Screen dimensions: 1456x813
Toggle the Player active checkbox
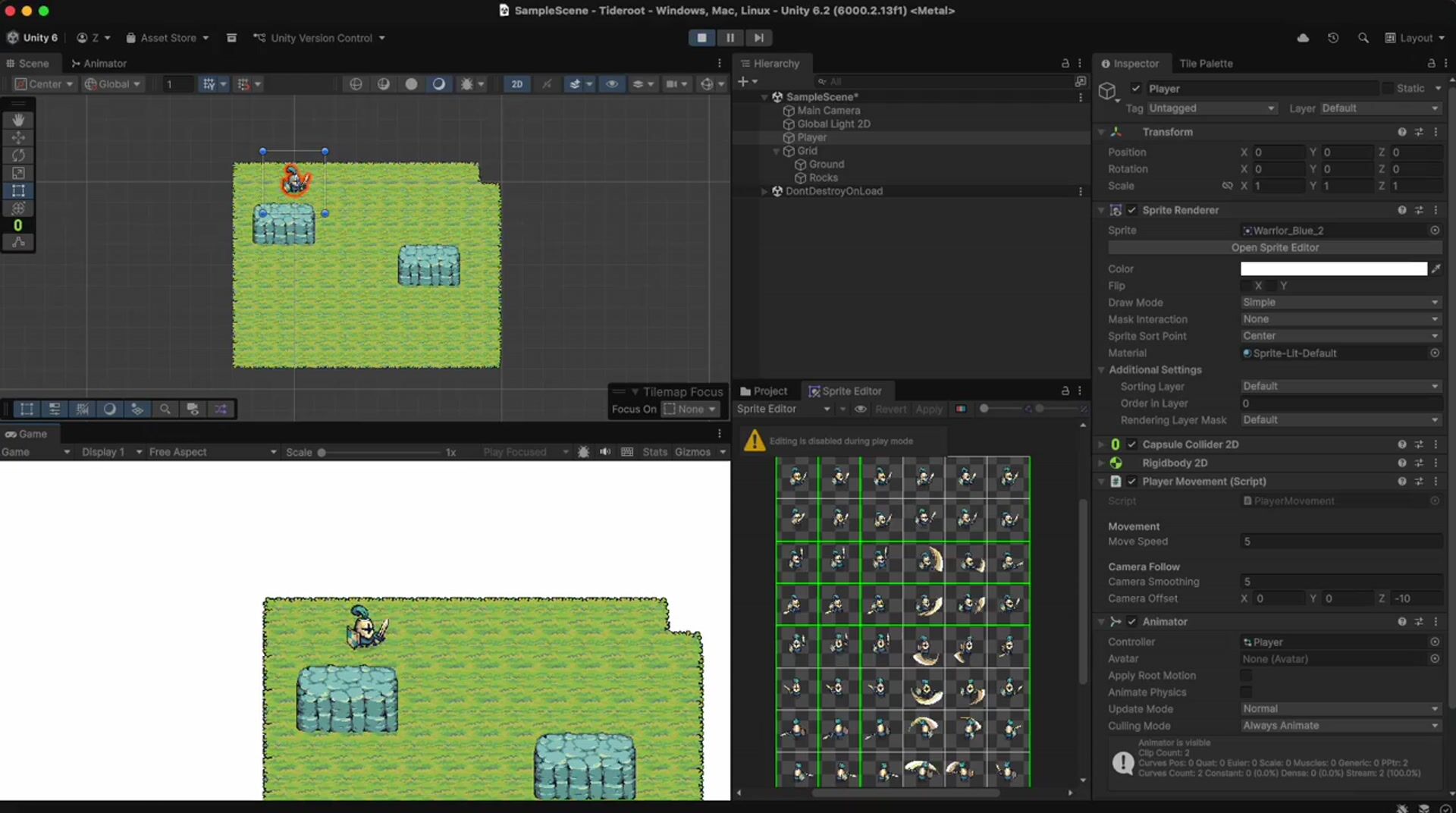coord(1135,89)
